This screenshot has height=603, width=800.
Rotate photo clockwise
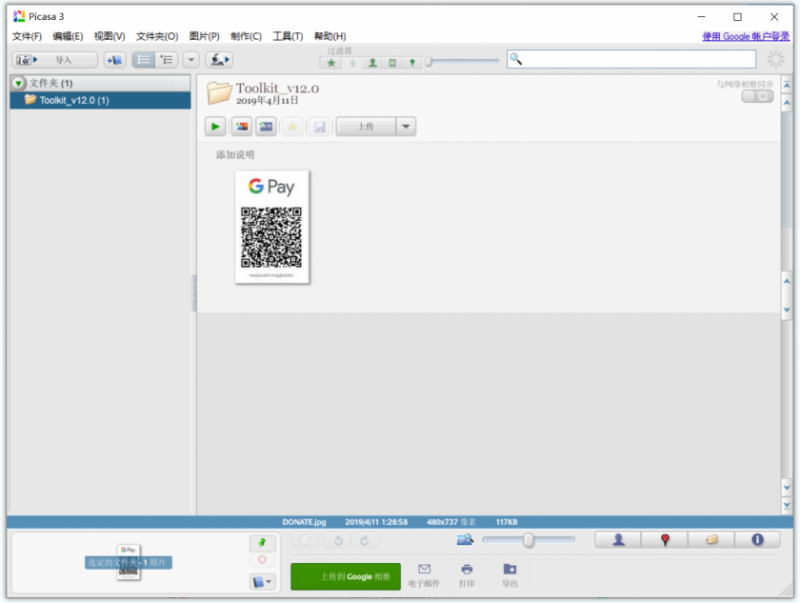pos(364,540)
